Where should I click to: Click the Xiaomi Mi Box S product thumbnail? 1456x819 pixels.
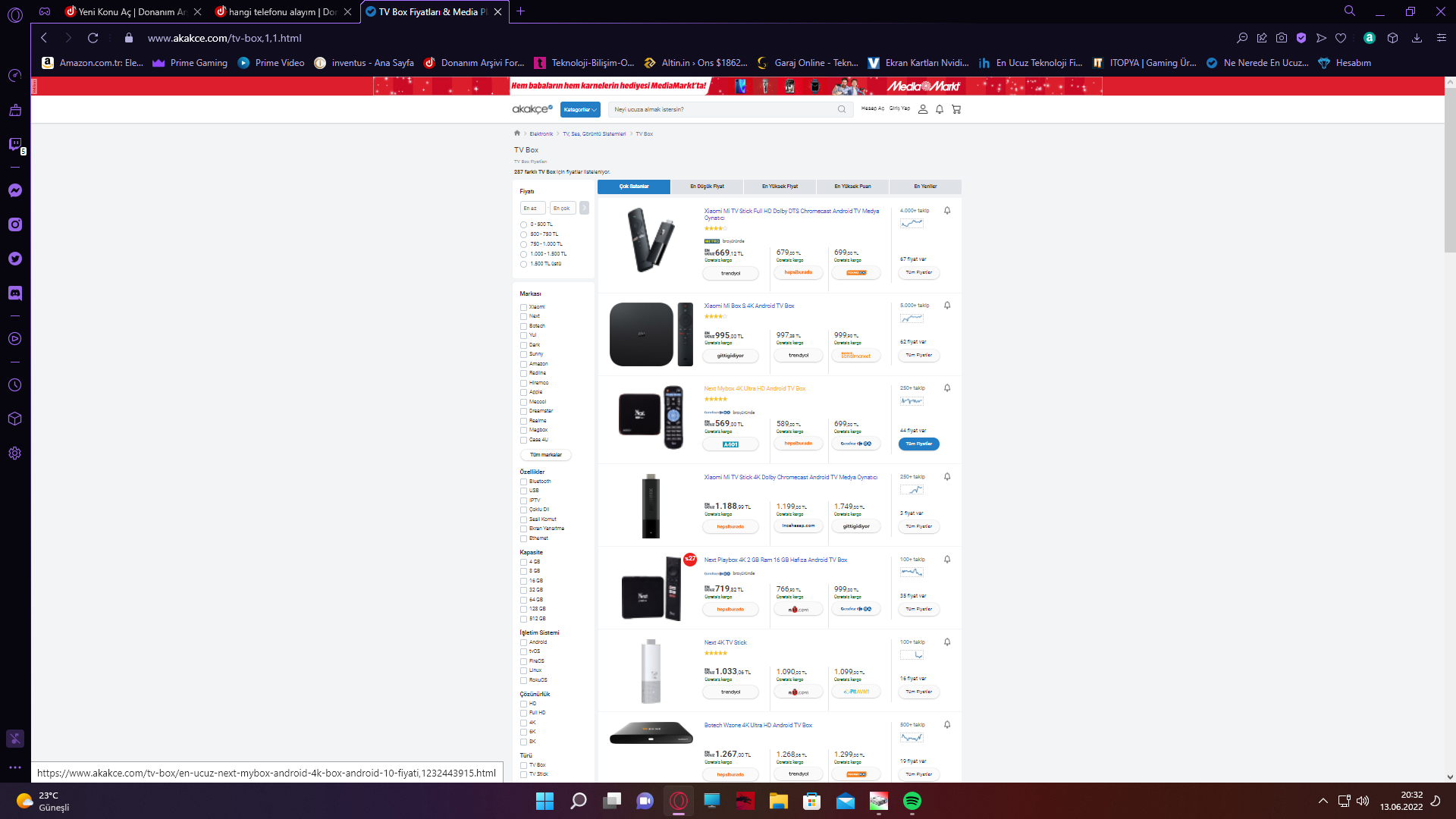pos(651,334)
